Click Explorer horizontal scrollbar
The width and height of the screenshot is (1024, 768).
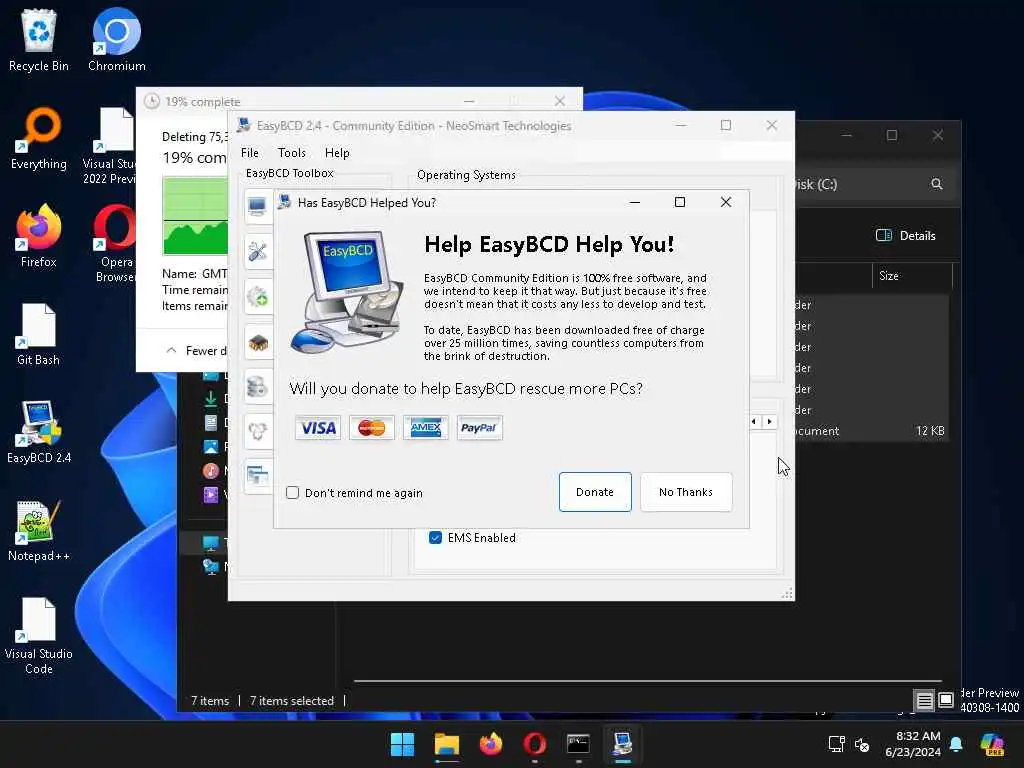(x=647, y=681)
